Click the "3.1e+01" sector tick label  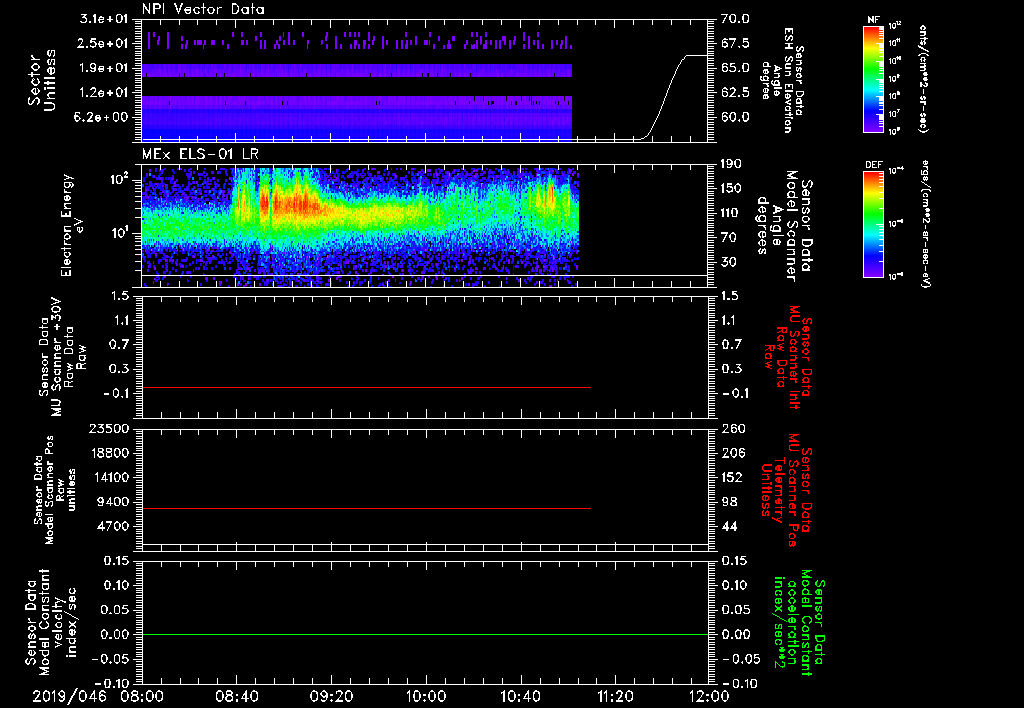pos(104,20)
